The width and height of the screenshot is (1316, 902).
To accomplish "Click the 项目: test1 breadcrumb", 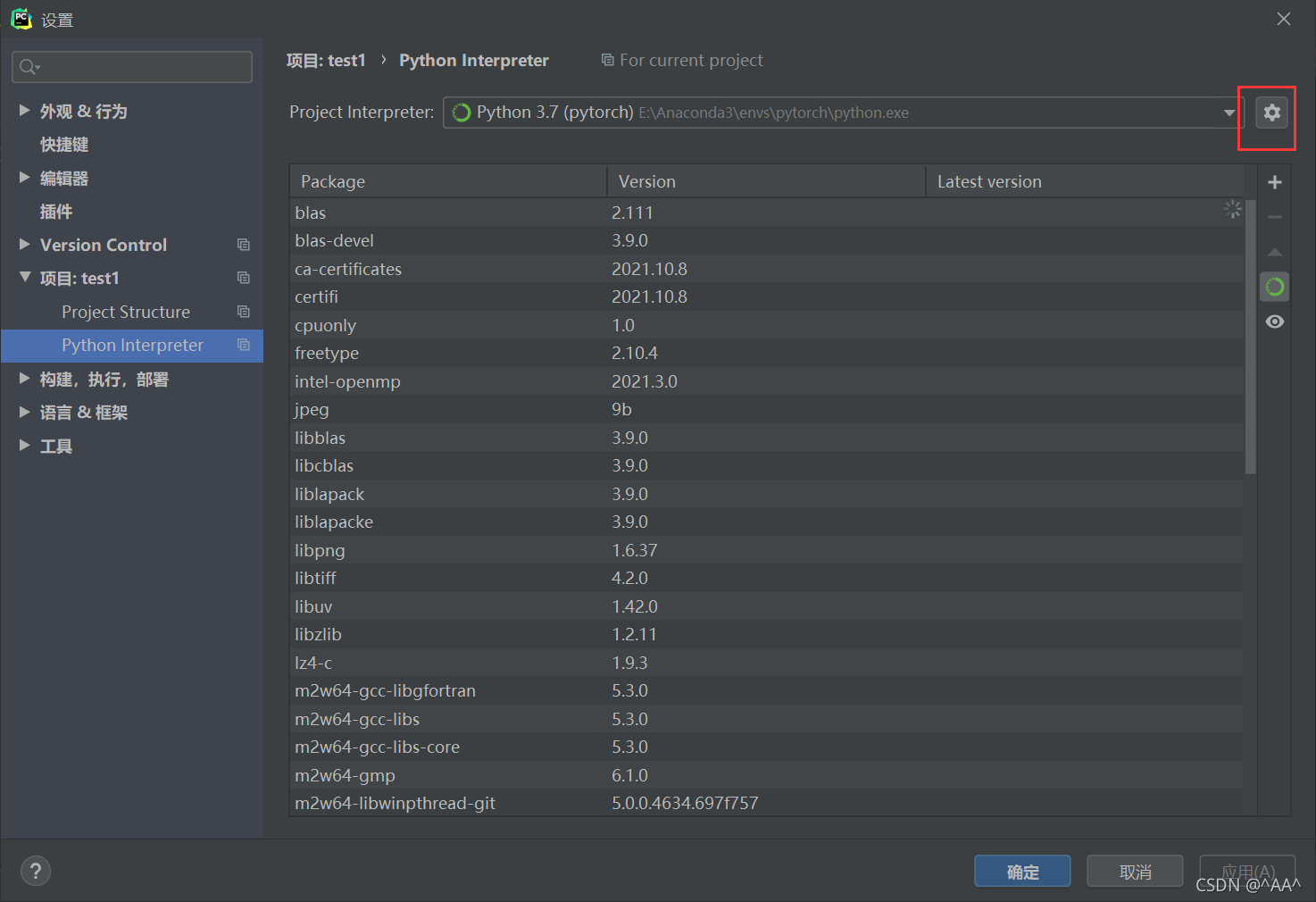I will 326,60.
